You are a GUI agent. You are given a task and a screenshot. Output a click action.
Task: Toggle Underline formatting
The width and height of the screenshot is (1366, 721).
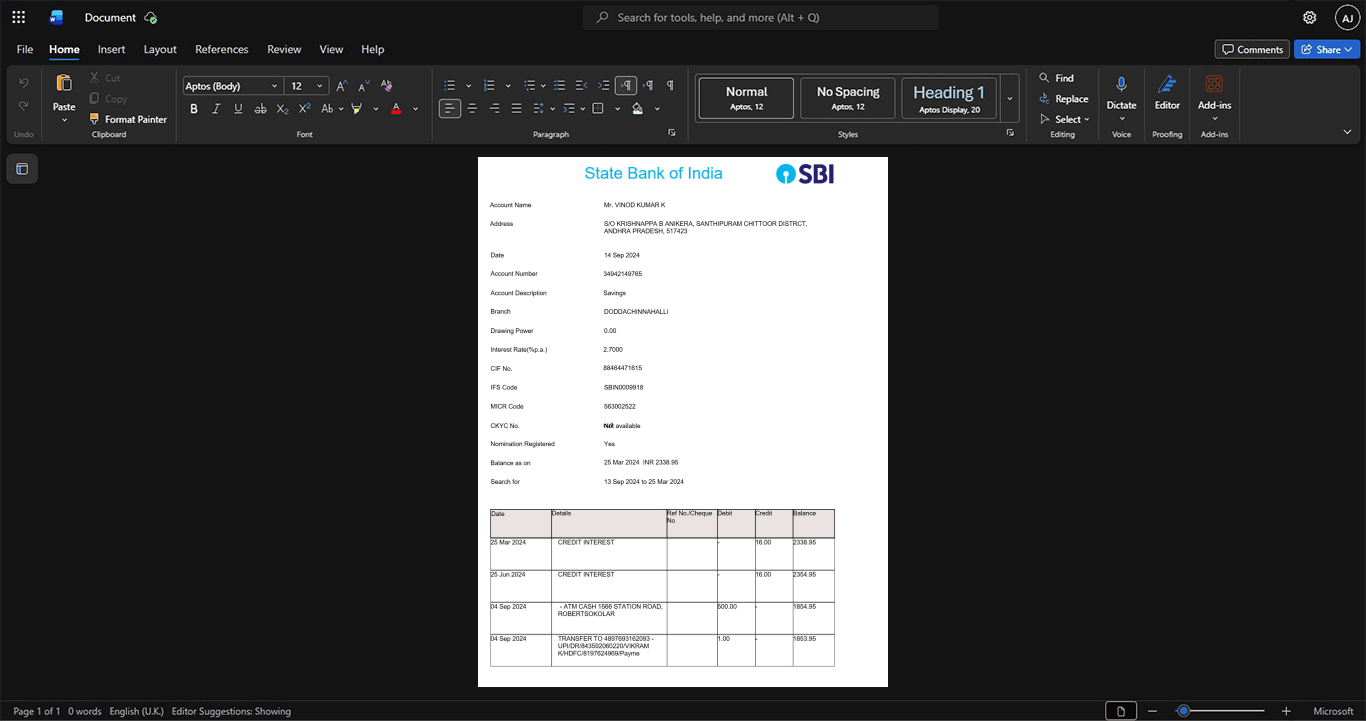[238, 109]
